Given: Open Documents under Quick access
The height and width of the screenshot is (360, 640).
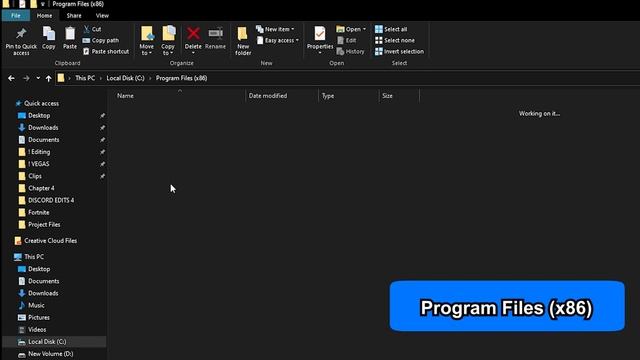Looking at the screenshot, I should tap(44, 140).
